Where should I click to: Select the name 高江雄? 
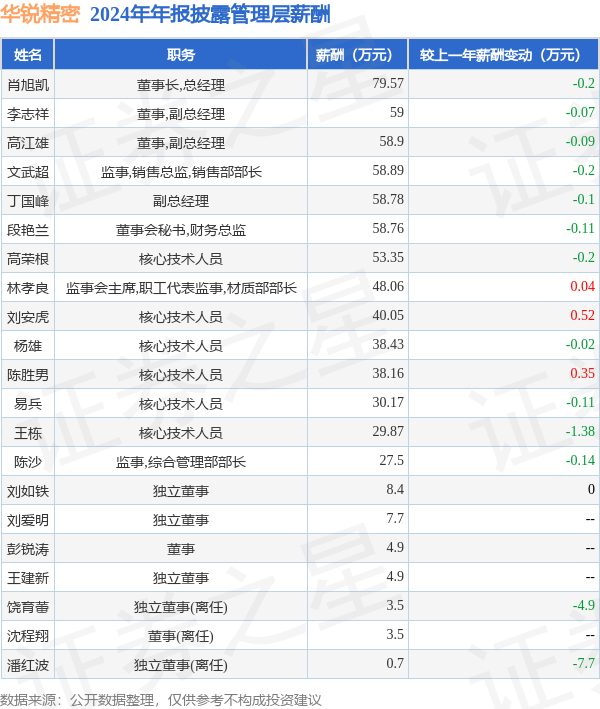(x=28, y=142)
